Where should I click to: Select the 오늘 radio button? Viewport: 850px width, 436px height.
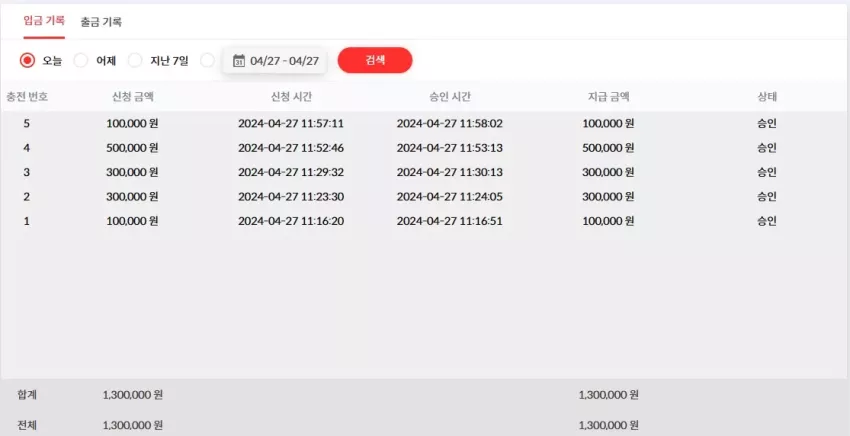coord(27,60)
